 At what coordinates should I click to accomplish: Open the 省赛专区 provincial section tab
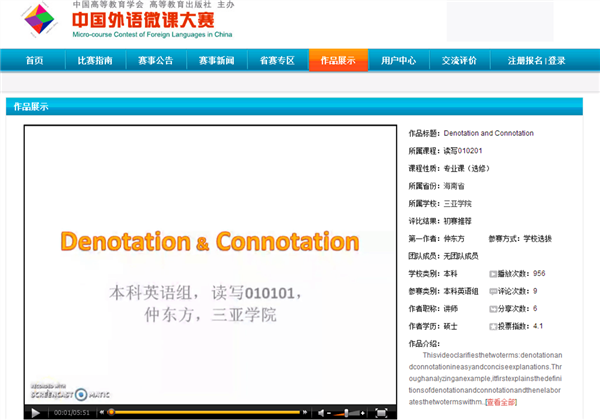tap(277, 61)
